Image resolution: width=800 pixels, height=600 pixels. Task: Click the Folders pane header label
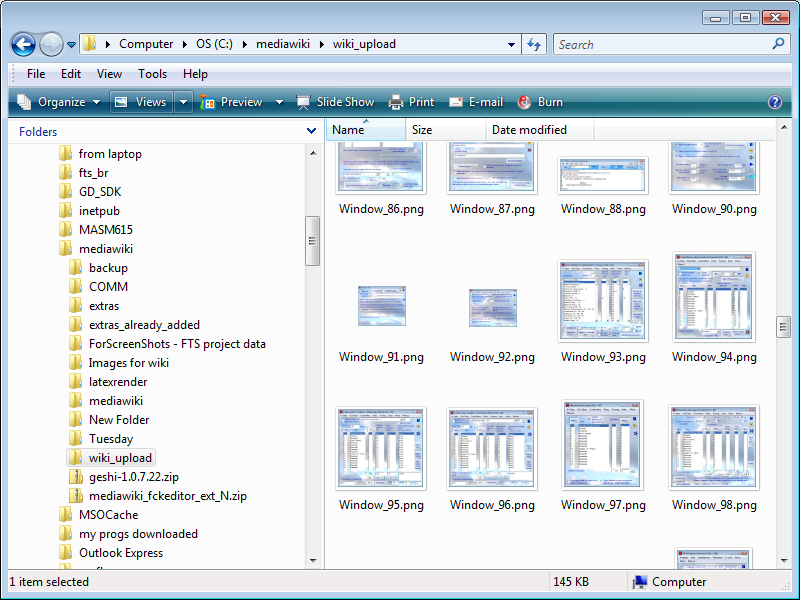38,132
